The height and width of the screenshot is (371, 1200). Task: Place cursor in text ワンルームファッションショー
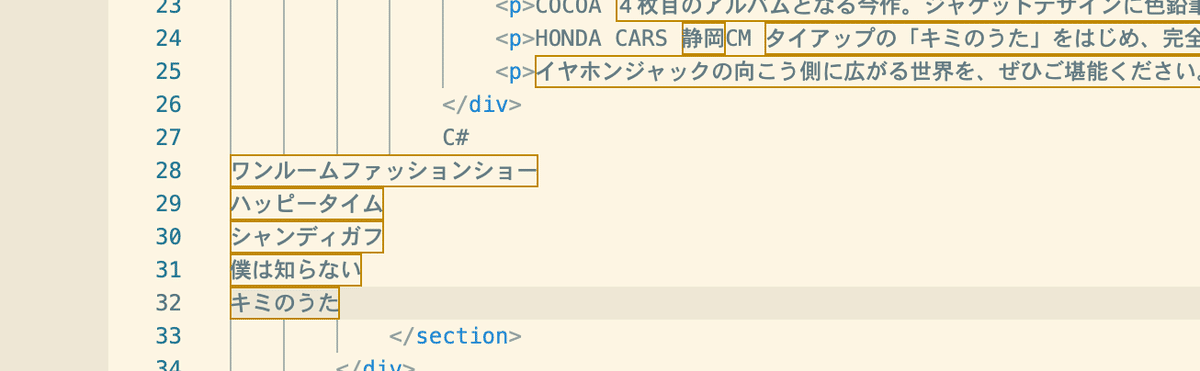click(x=384, y=171)
